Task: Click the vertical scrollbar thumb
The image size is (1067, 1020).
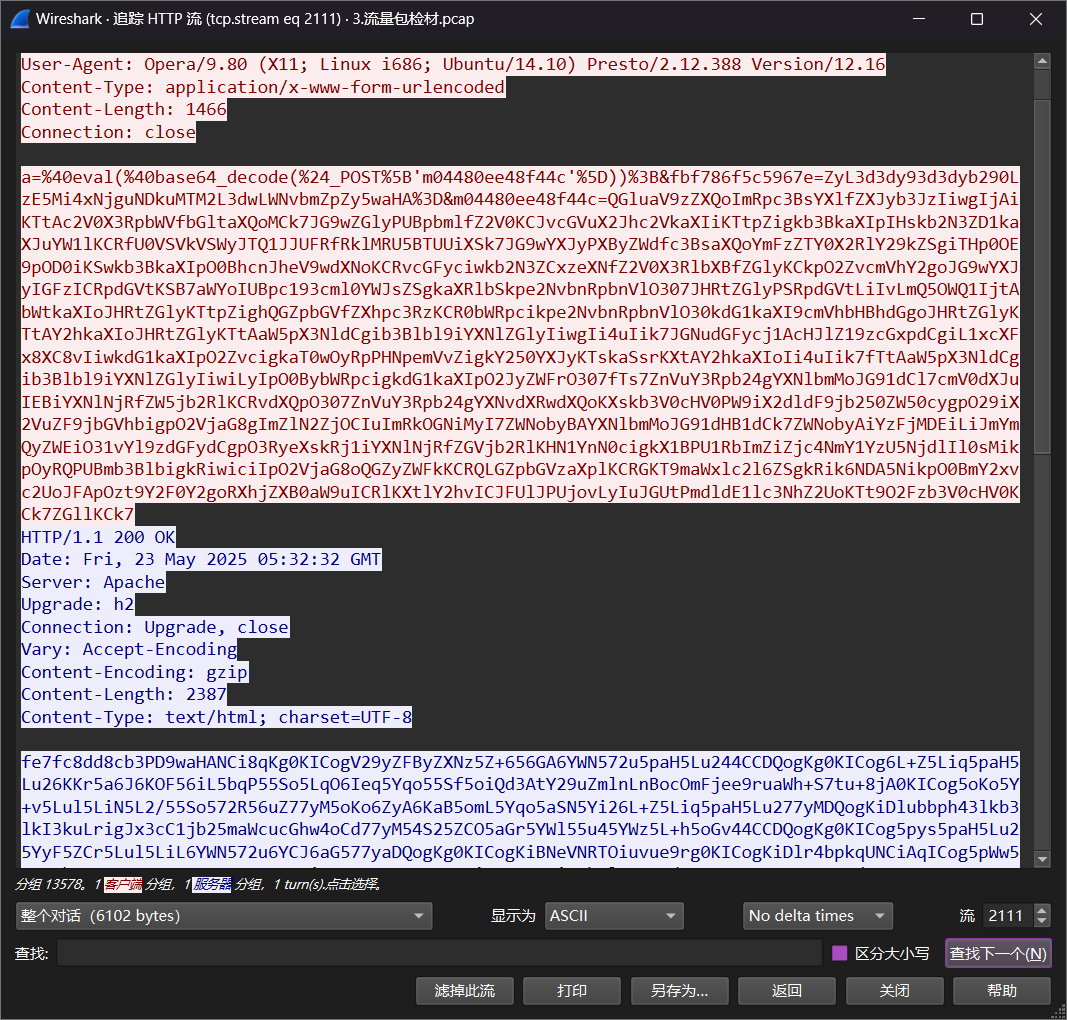Action: pyautogui.click(x=1042, y=276)
